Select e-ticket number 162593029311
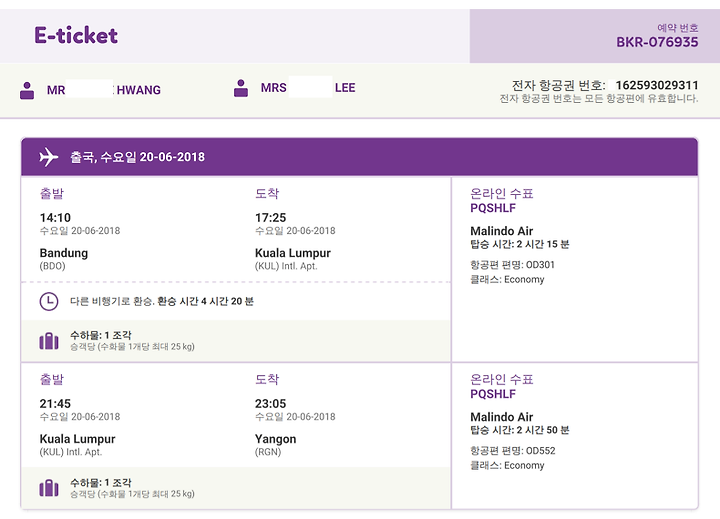Viewport: 720px width, 519px height. [657, 85]
